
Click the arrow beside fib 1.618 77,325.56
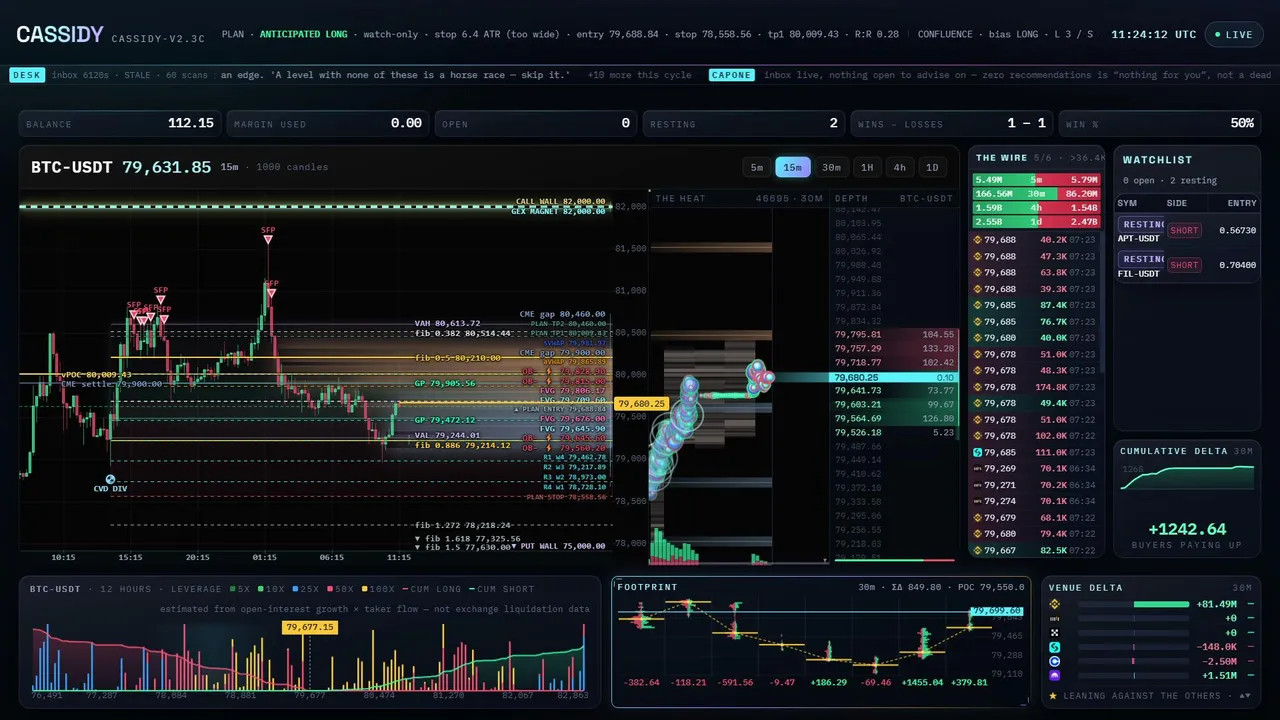click(418, 538)
